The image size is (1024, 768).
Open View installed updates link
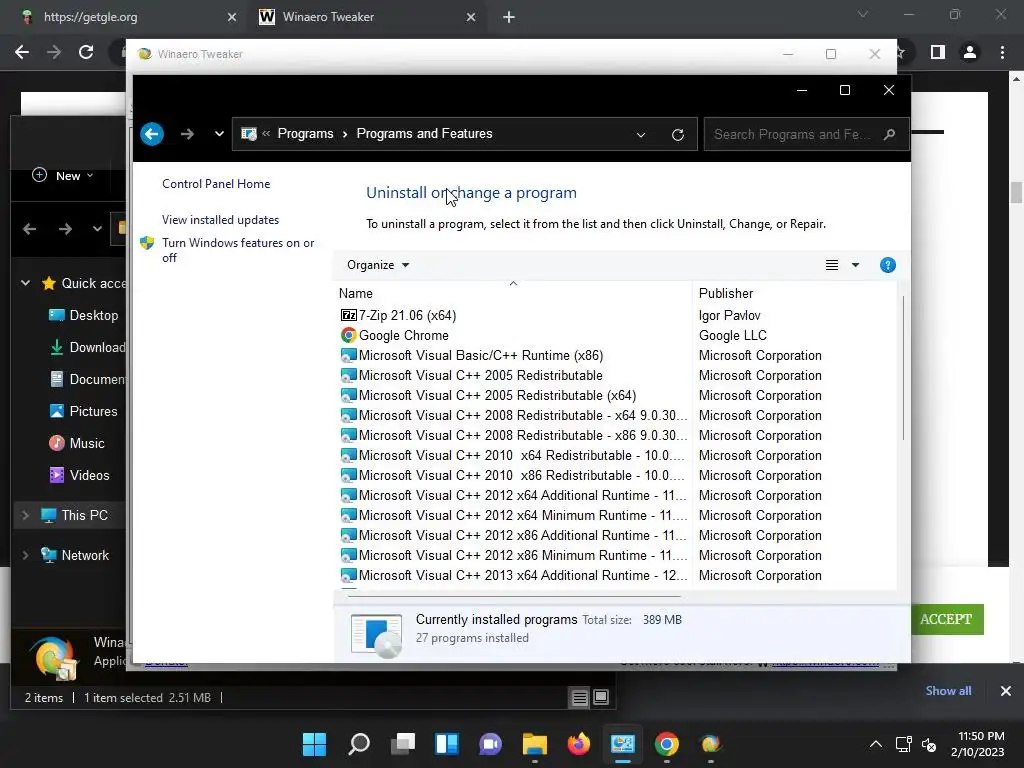tap(221, 220)
